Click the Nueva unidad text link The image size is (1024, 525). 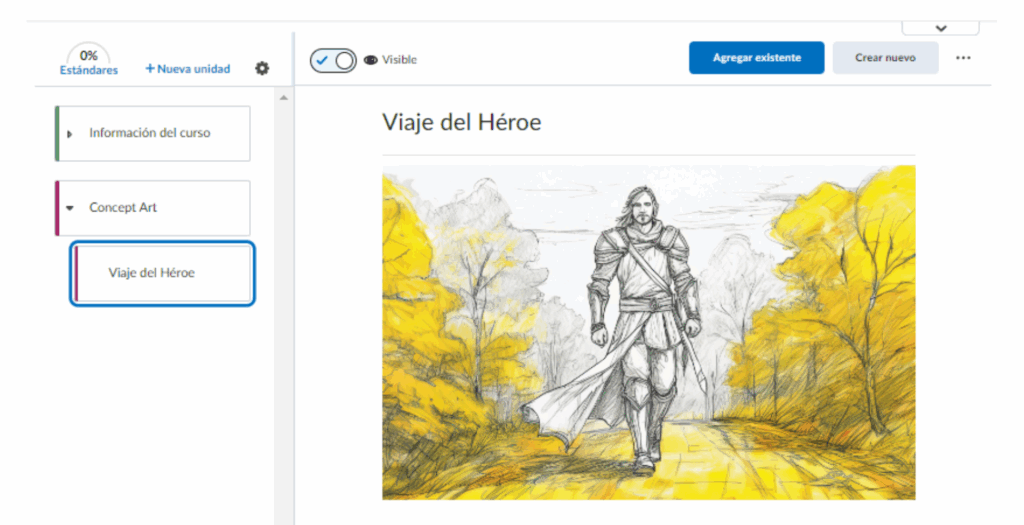pyautogui.click(x=193, y=69)
